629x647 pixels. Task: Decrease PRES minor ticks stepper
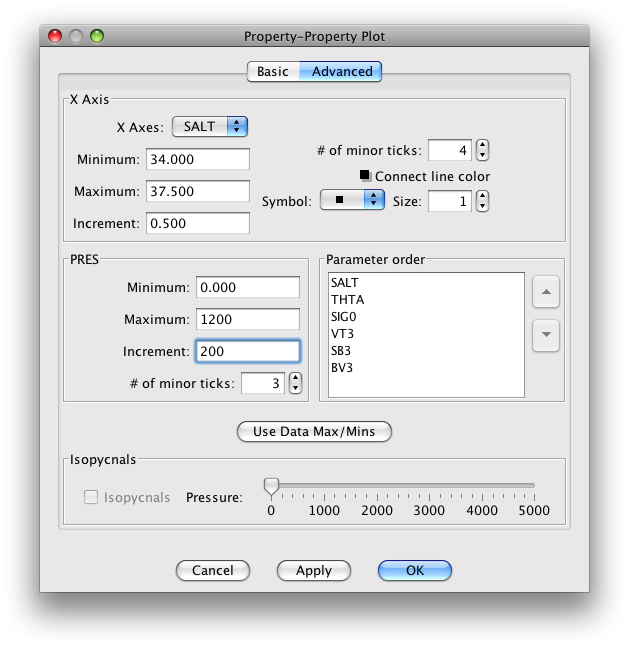pyautogui.click(x=296, y=388)
